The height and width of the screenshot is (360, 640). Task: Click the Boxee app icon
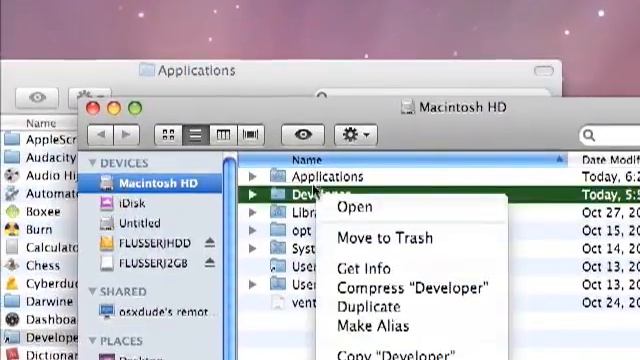click(12, 211)
